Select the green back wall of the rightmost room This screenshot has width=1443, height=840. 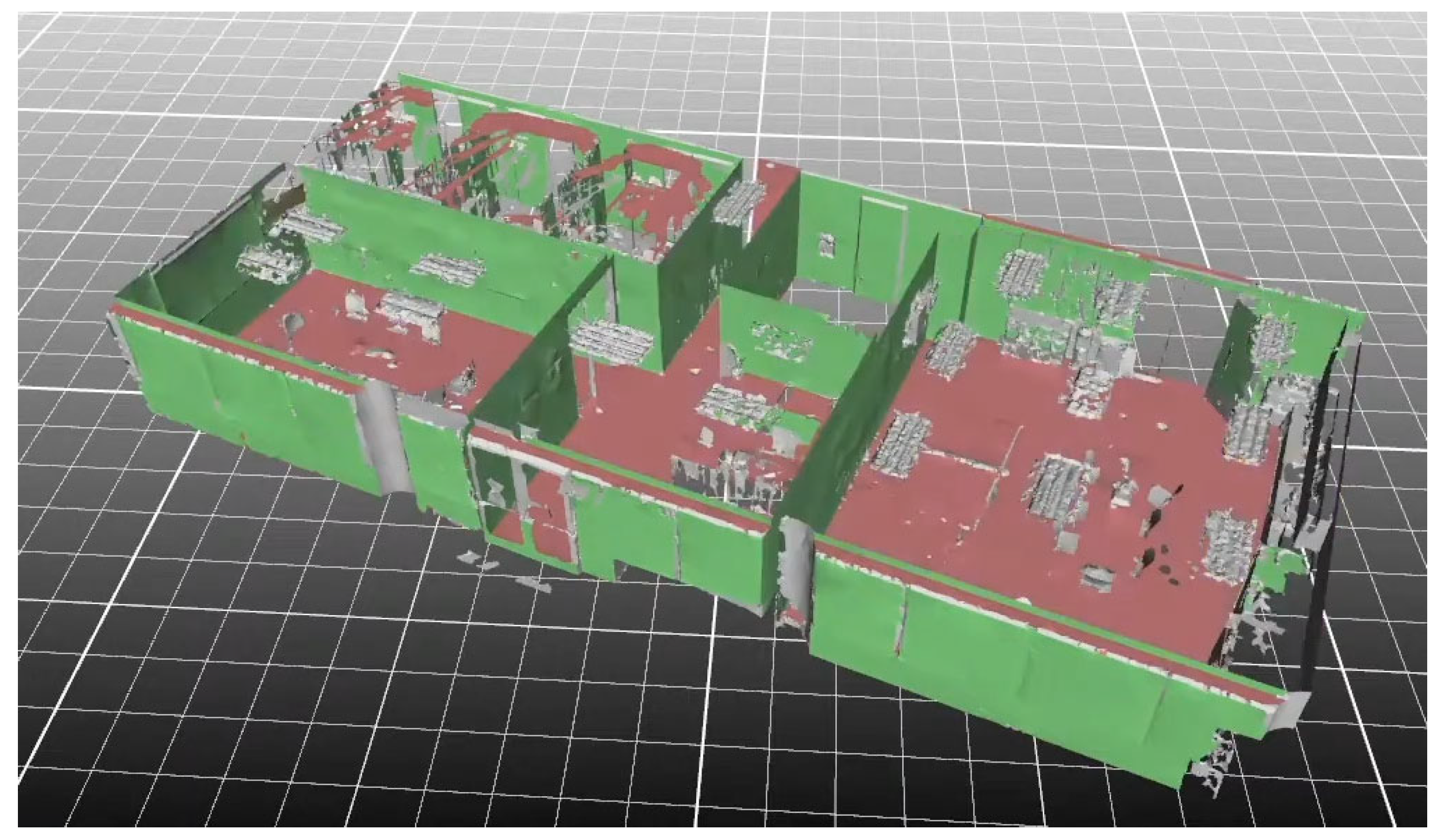[1071, 252]
